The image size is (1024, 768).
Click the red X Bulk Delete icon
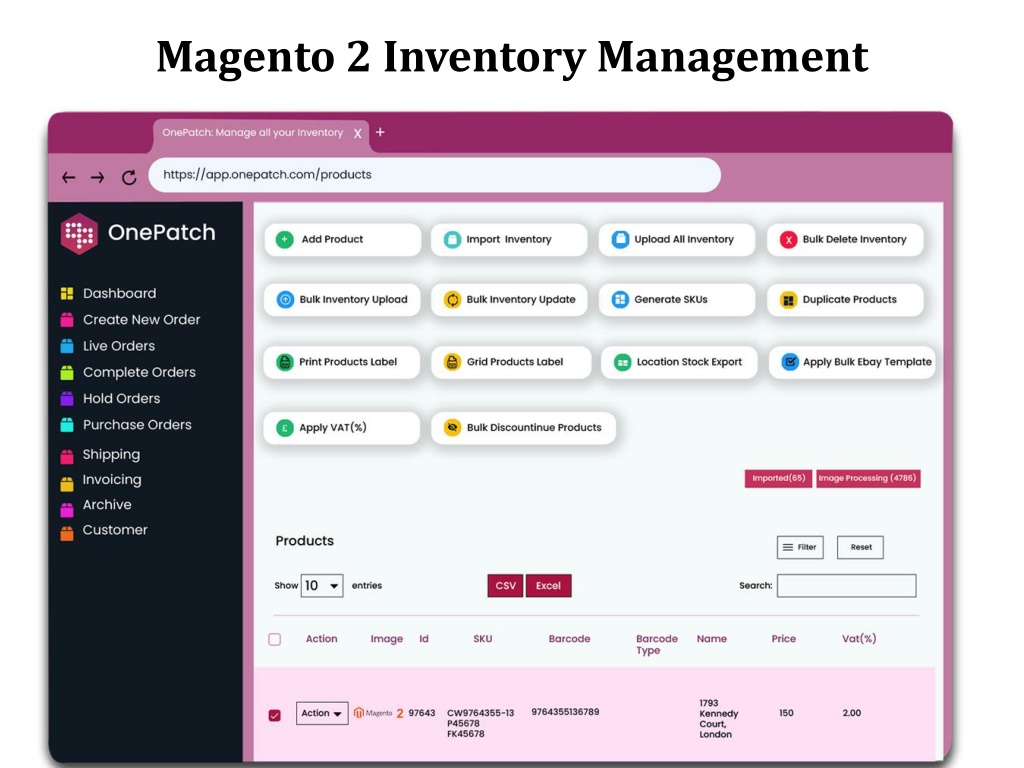788,240
